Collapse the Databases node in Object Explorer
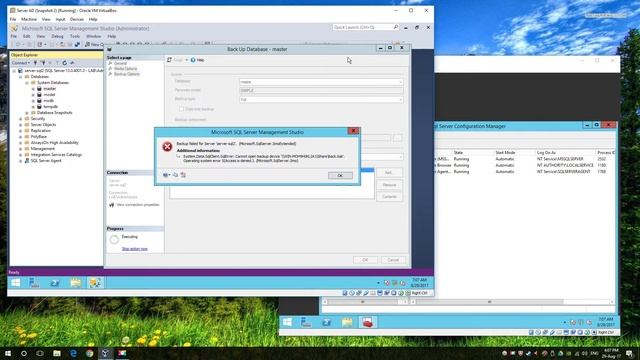Screen dimensions: 640x360 point(21,77)
